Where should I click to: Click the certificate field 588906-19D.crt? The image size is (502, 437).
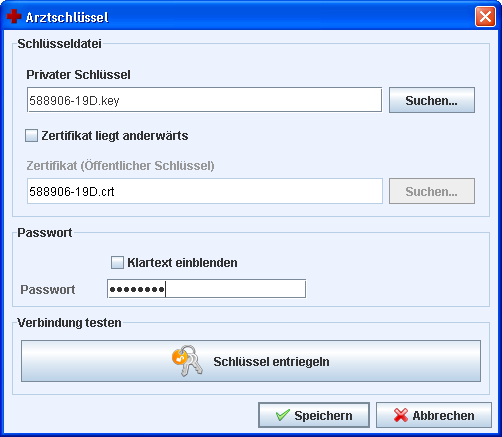coord(205,191)
